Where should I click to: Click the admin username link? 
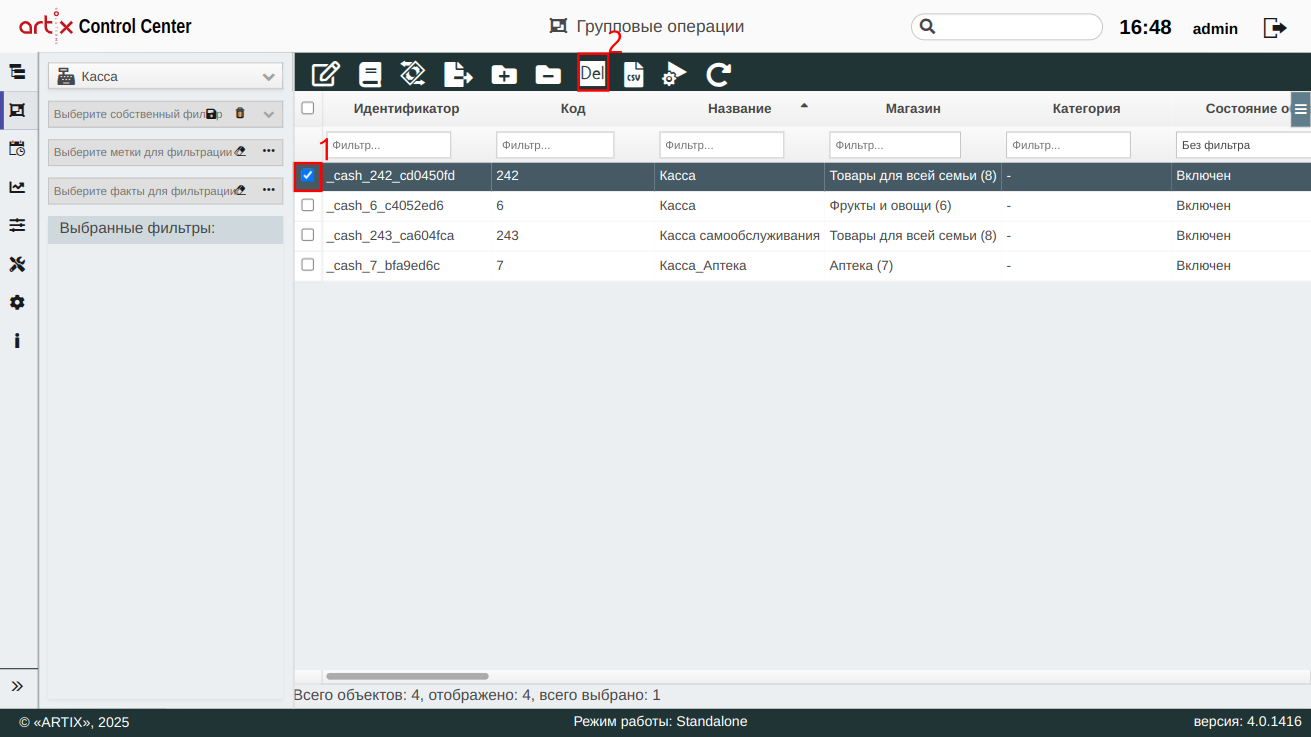point(1215,29)
